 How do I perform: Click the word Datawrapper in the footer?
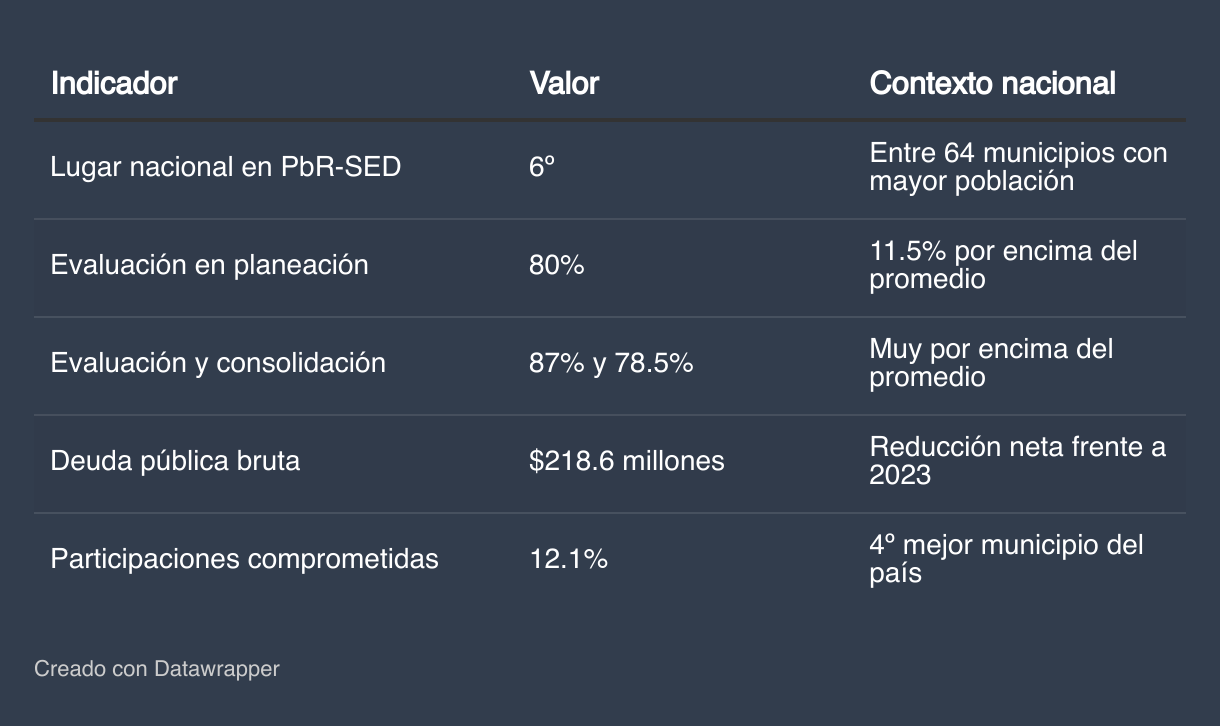click(x=217, y=668)
